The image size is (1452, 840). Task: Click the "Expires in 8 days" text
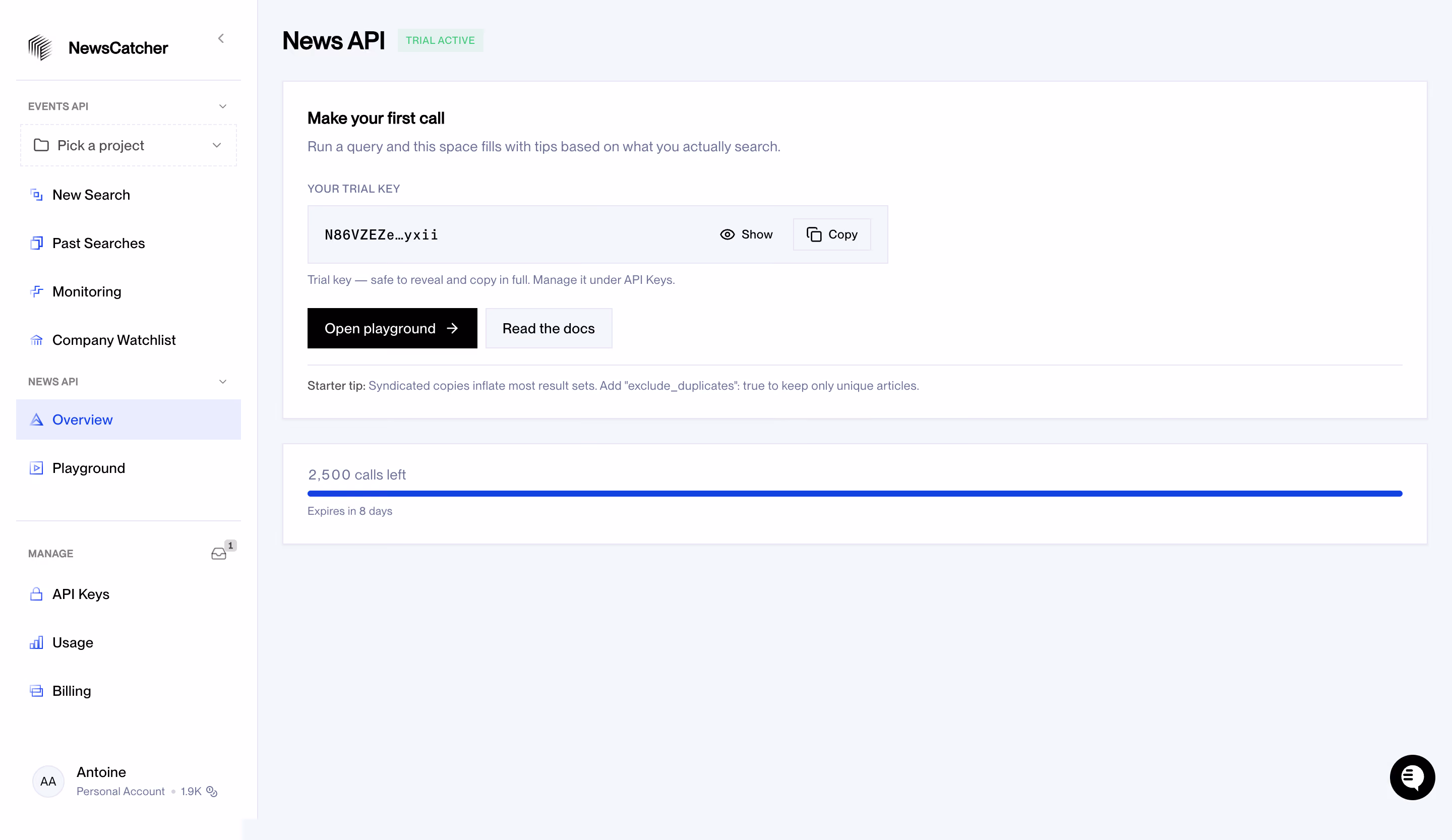(350, 511)
